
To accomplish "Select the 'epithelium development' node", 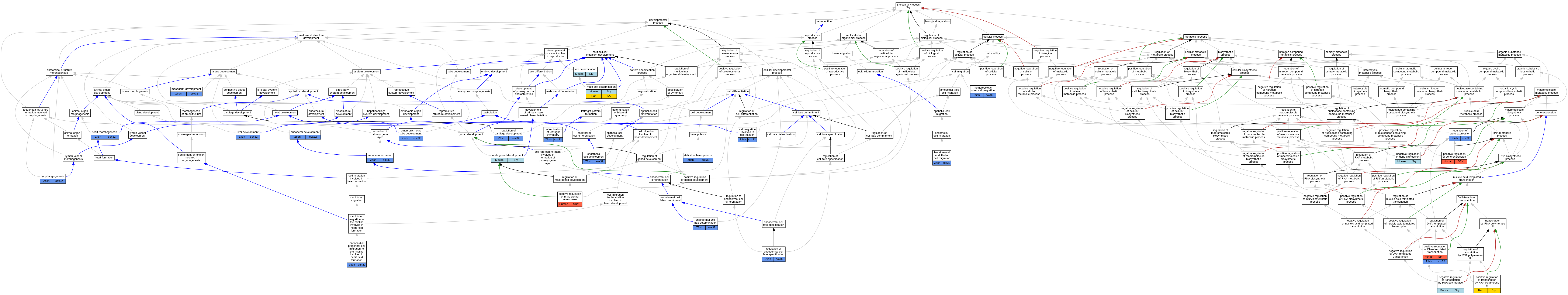I will pos(303,91).
